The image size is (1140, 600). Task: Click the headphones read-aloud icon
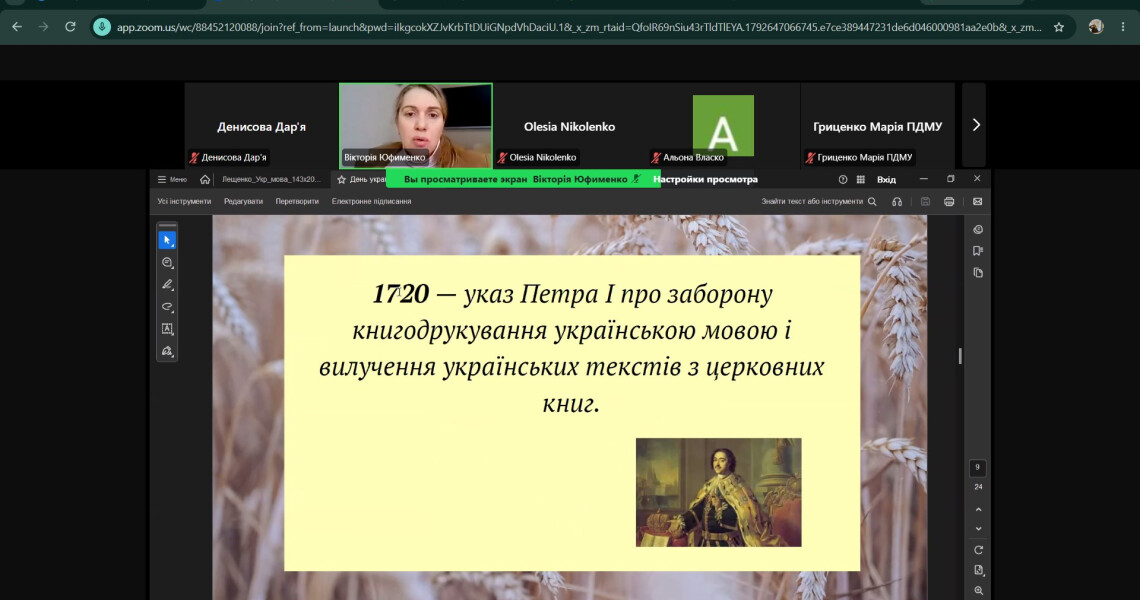coord(897,201)
